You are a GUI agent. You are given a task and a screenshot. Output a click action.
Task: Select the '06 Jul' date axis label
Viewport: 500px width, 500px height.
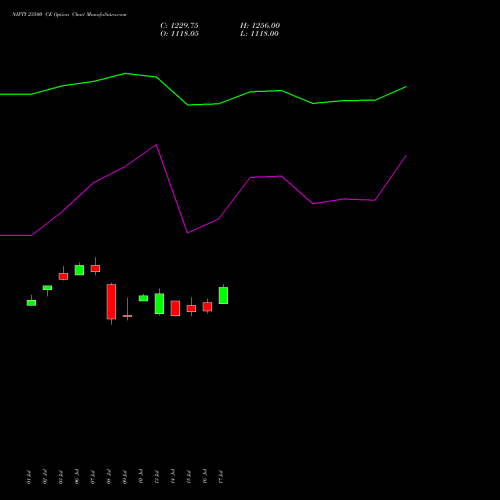[x=77, y=477]
